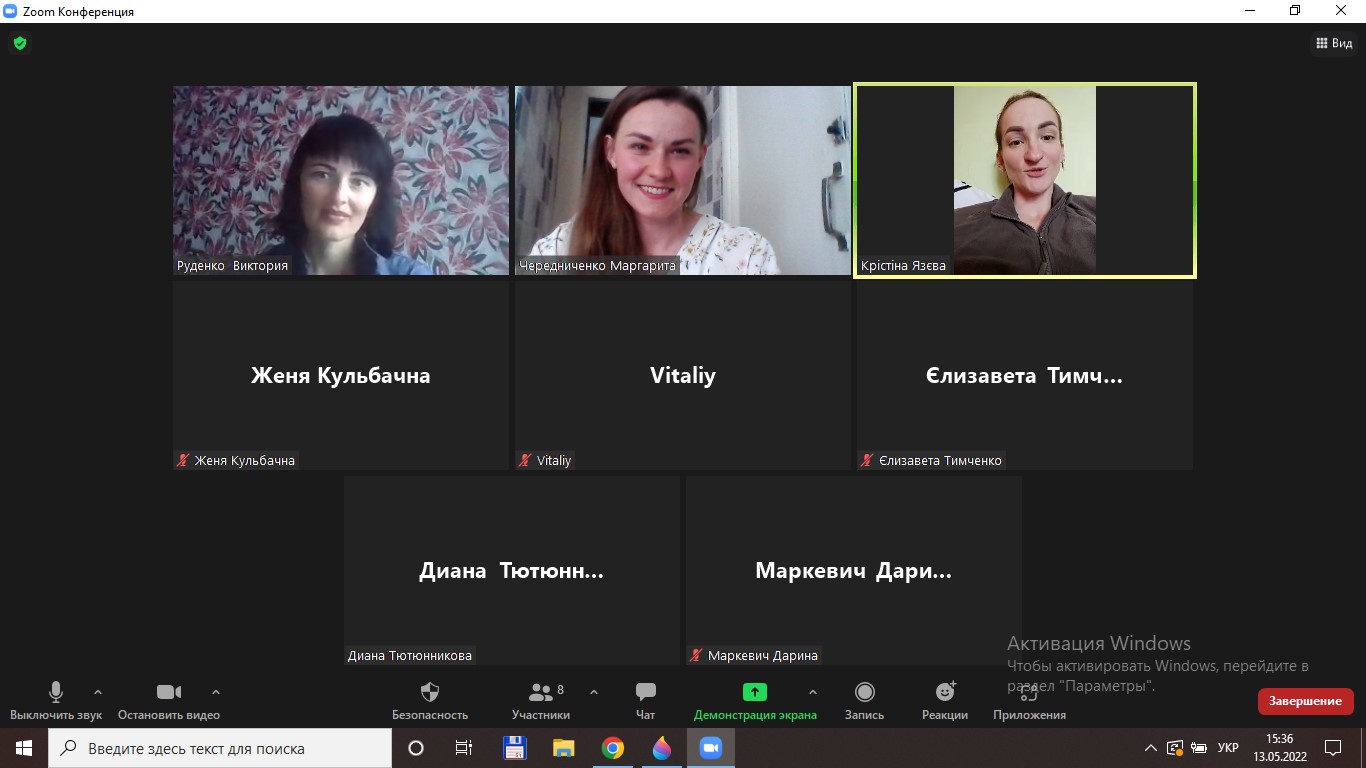Open the Участники participants panel
Viewport: 1366px width, 768px height.
click(x=541, y=701)
